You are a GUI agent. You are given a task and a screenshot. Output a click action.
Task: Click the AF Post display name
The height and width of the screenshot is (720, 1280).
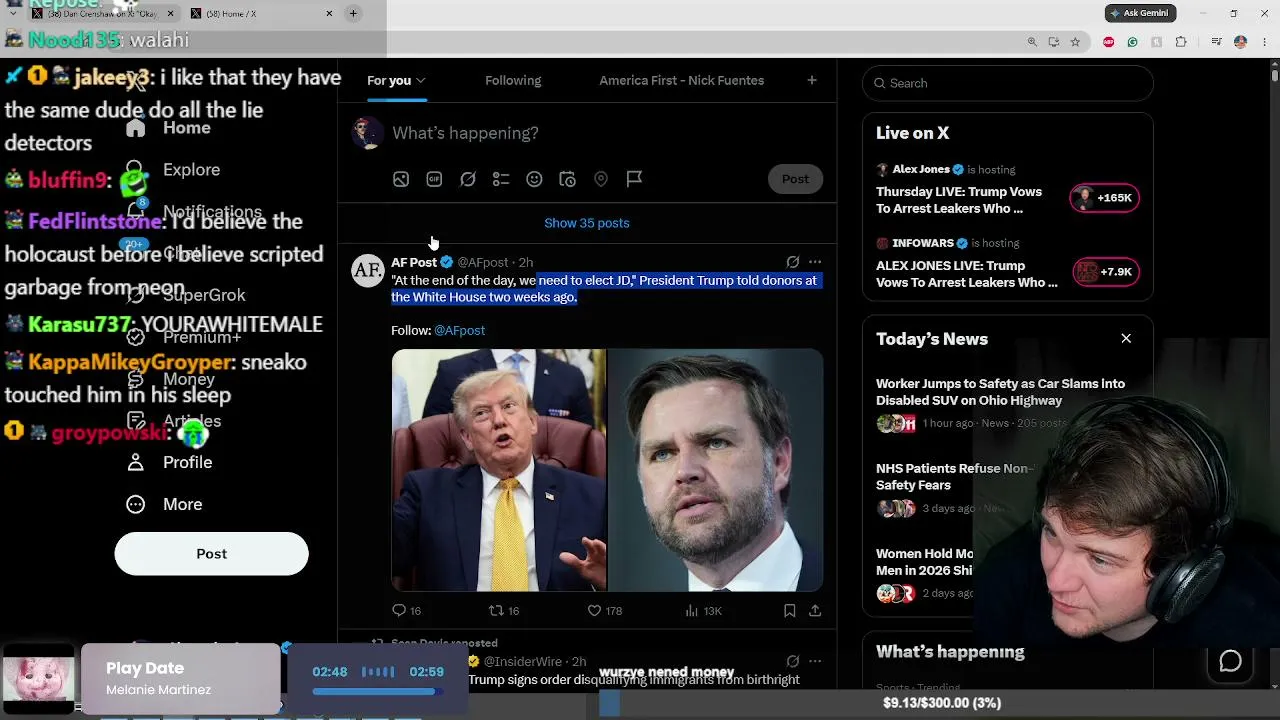(x=414, y=262)
